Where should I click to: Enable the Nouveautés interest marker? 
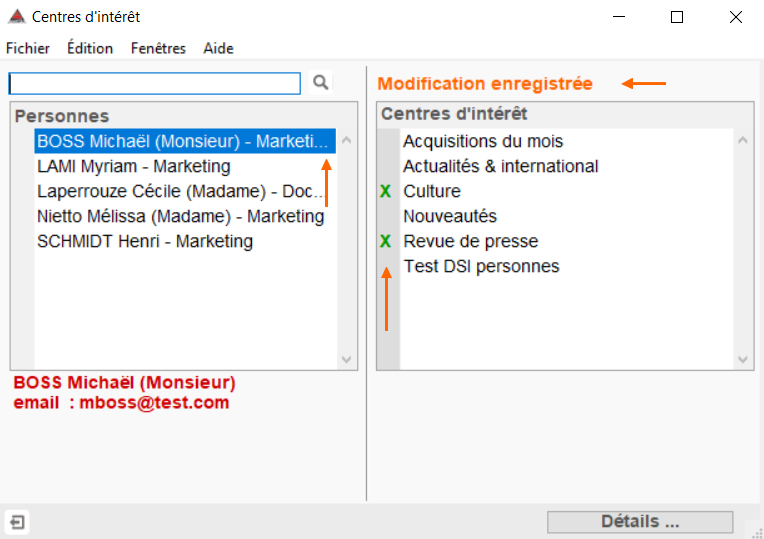coord(388,216)
